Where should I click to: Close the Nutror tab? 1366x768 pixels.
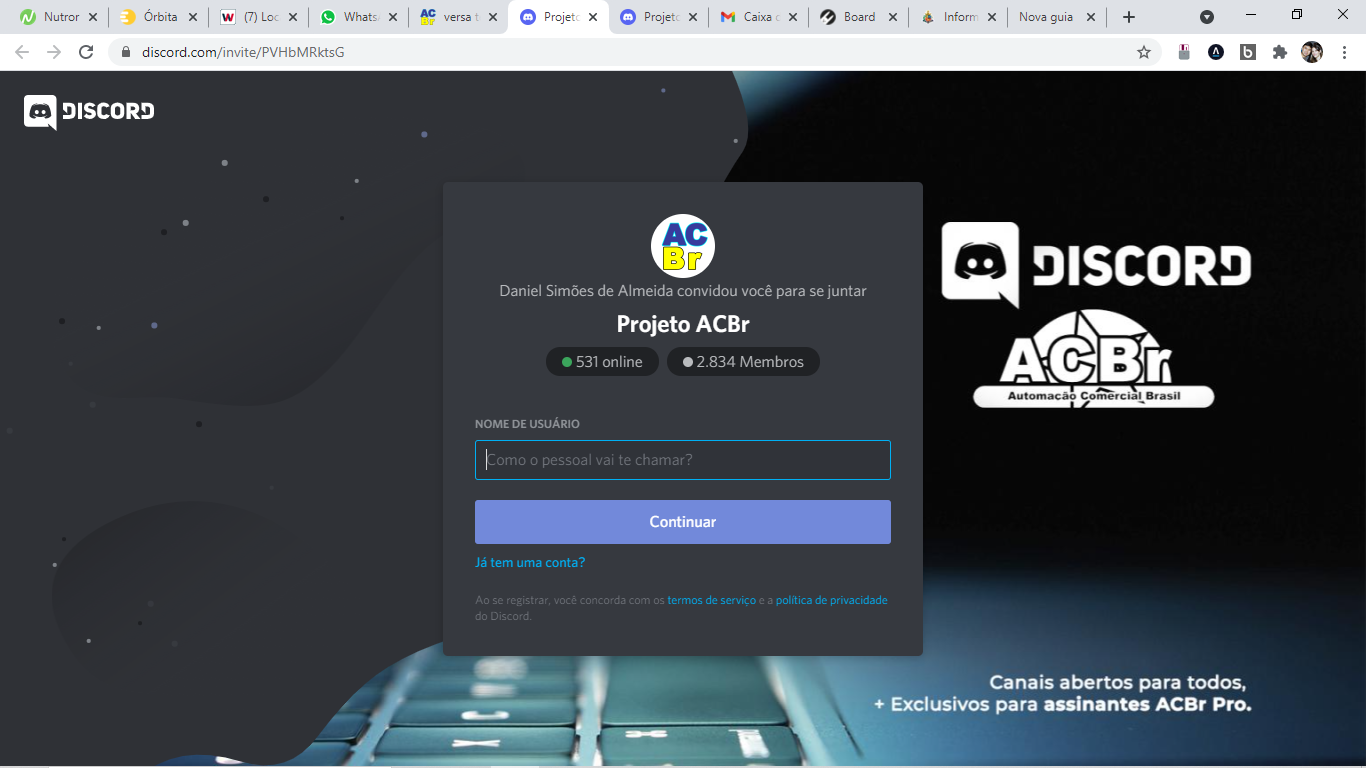tap(93, 17)
